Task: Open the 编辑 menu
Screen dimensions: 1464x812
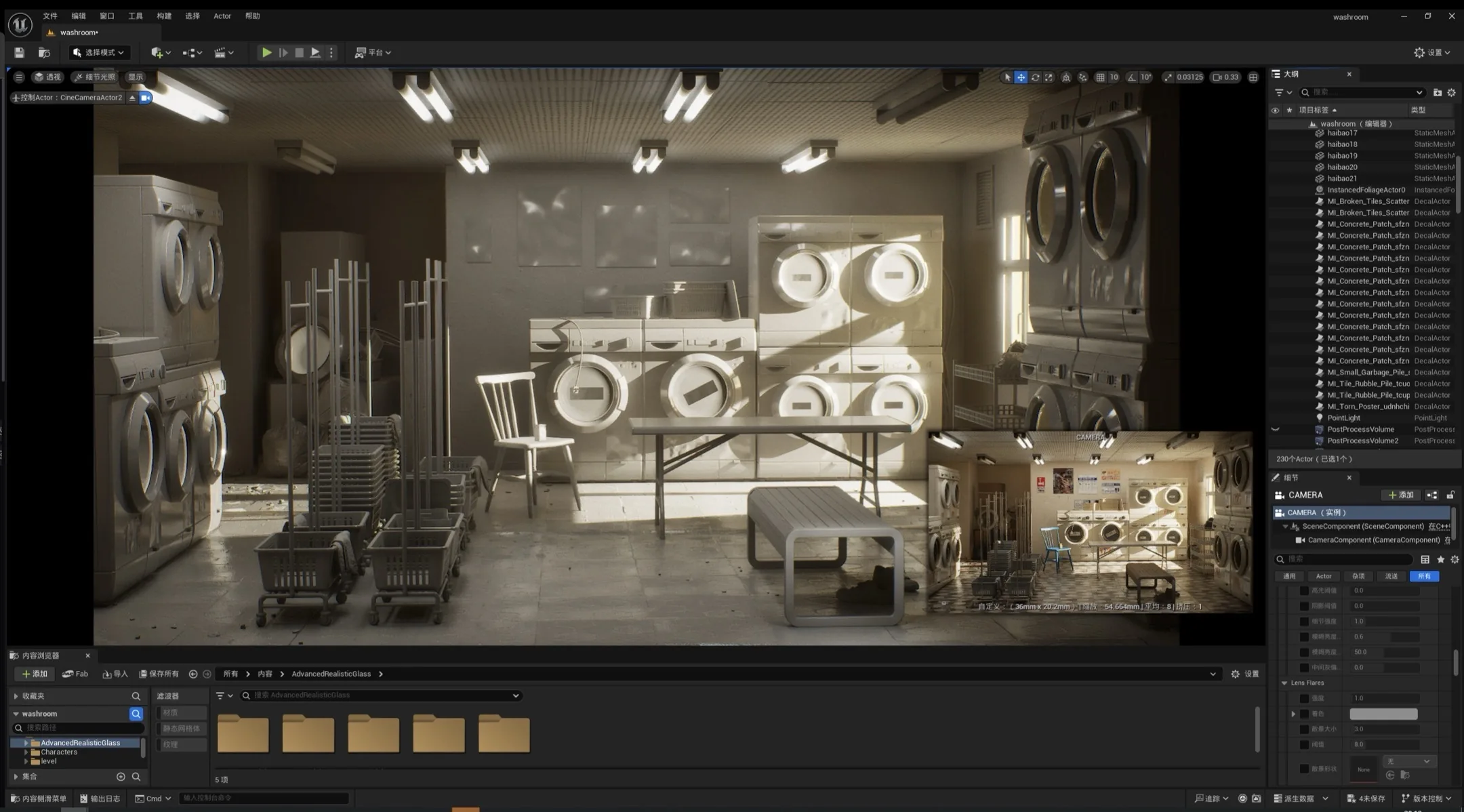Action: click(79, 16)
